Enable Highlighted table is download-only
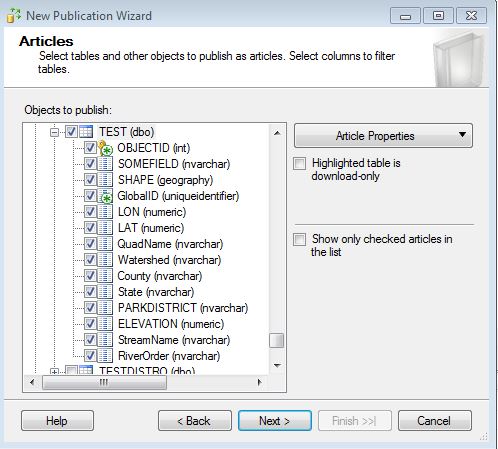Image resolution: width=498 pixels, height=449 pixels. (x=299, y=164)
